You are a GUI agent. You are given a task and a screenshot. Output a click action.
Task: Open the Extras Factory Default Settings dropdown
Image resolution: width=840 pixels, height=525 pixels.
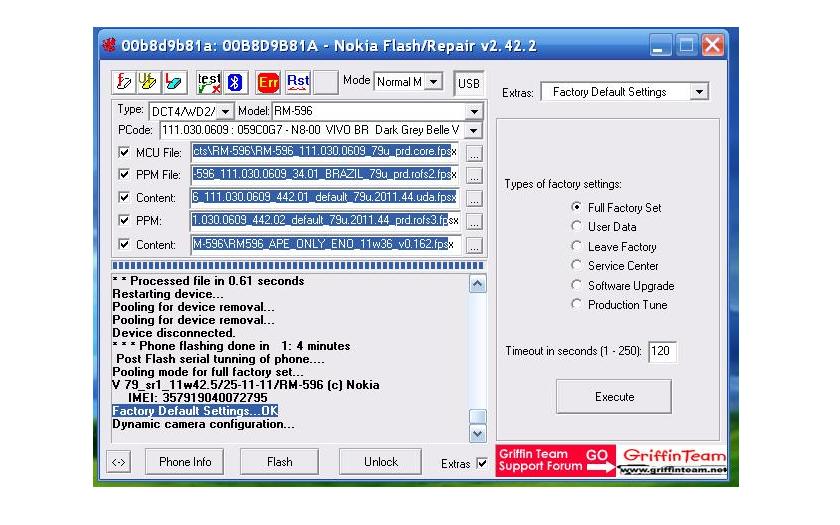699,92
